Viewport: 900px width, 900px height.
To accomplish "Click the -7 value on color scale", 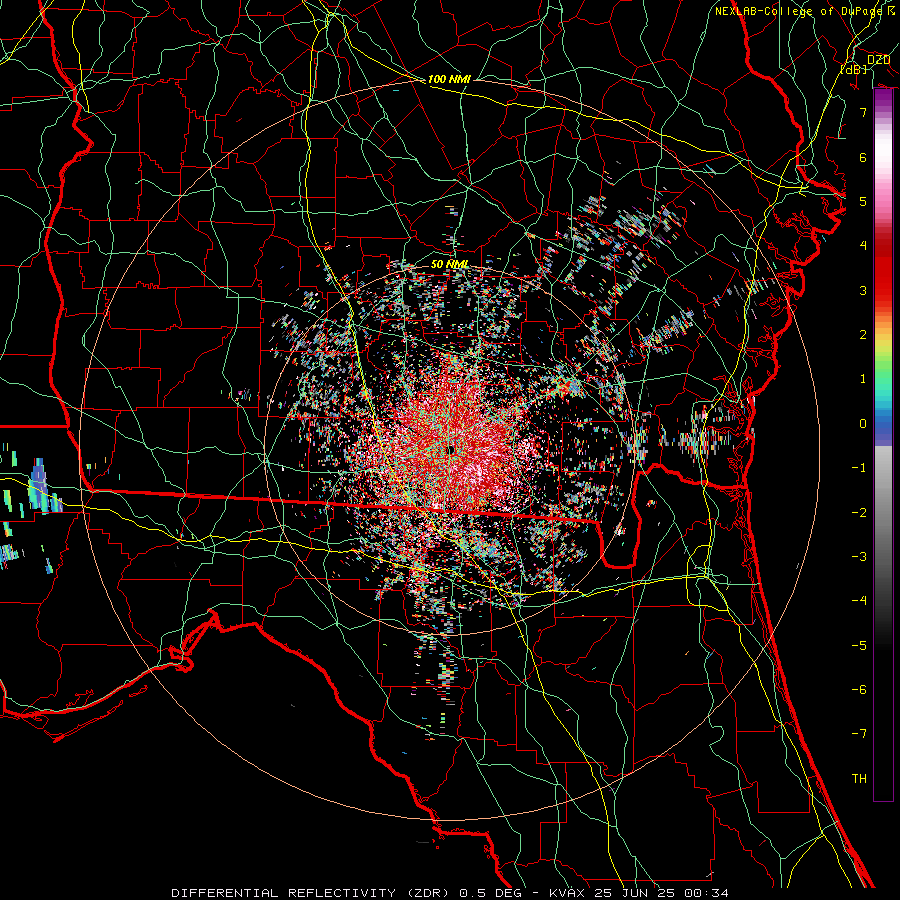I will coord(859,734).
